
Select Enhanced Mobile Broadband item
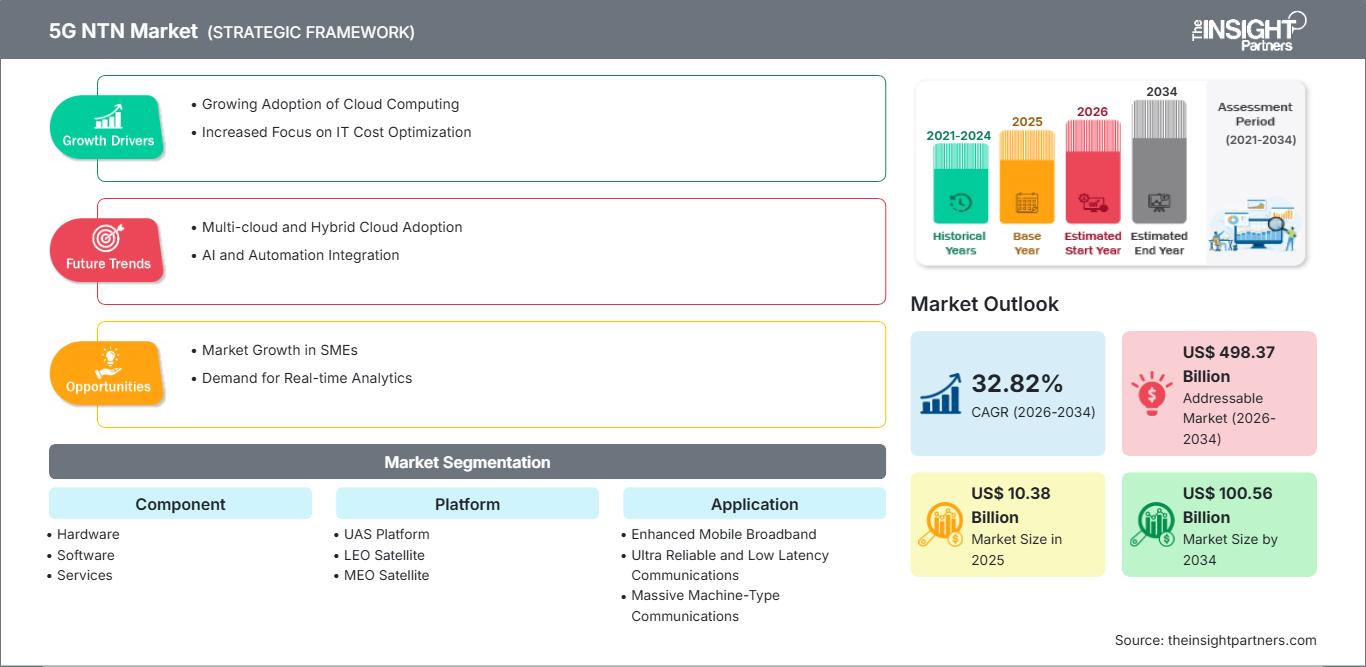click(x=724, y=534)
